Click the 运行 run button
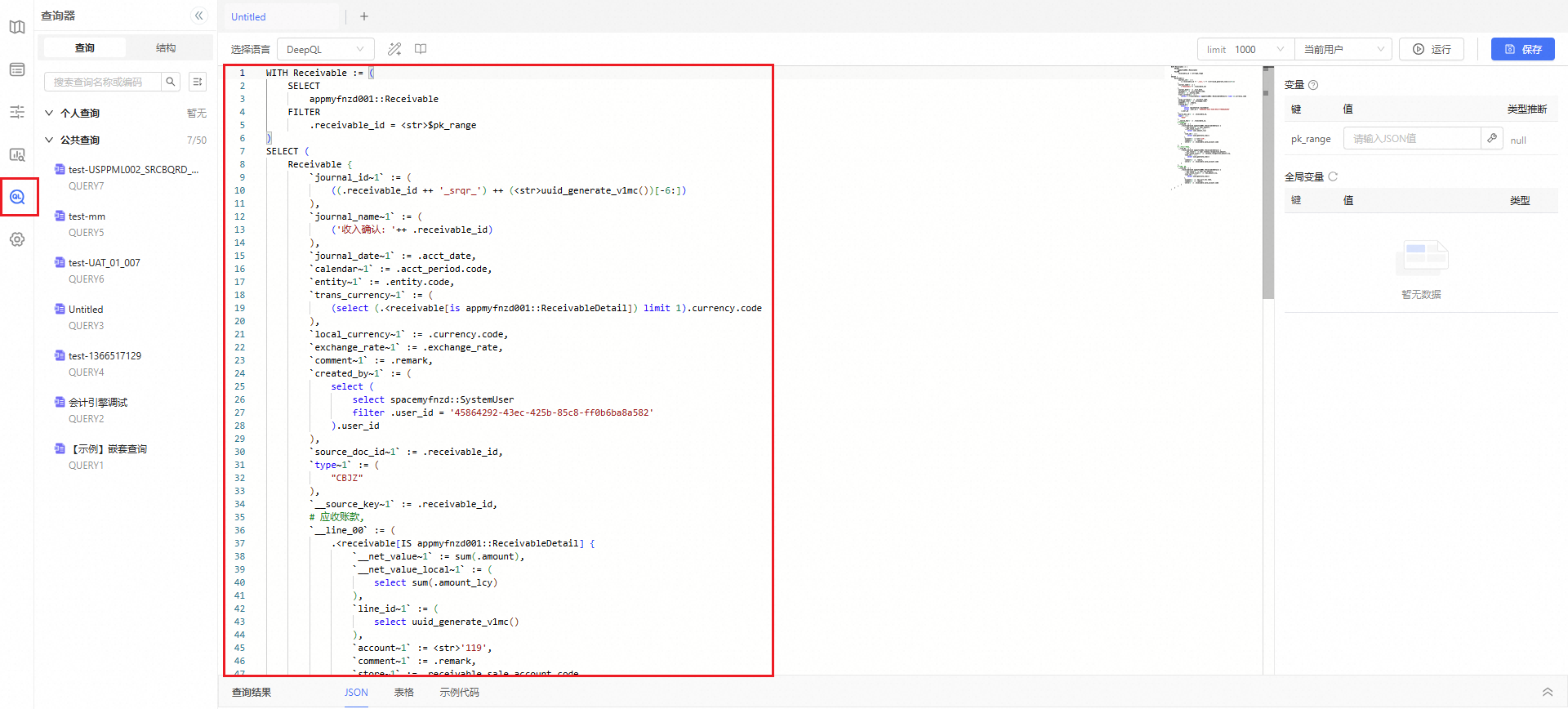The height and width of the screenshot is (709, 1568). (x=1432, y=49)
